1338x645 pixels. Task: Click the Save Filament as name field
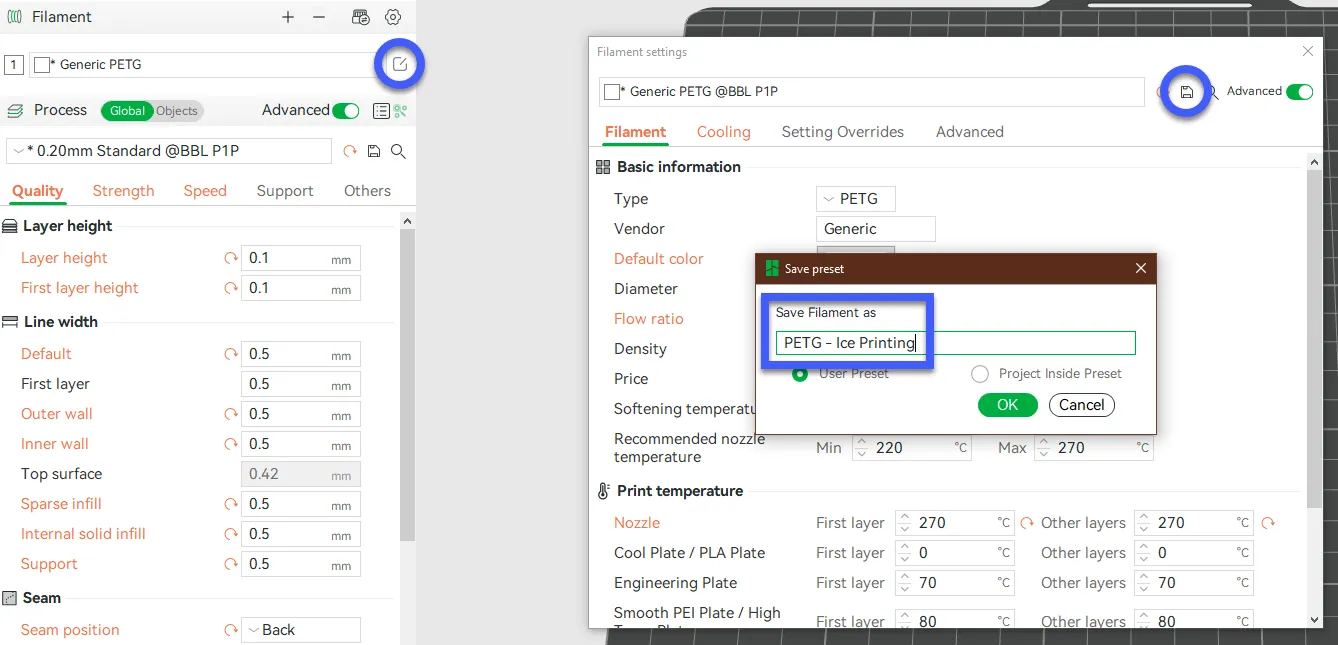click(955, 343)
